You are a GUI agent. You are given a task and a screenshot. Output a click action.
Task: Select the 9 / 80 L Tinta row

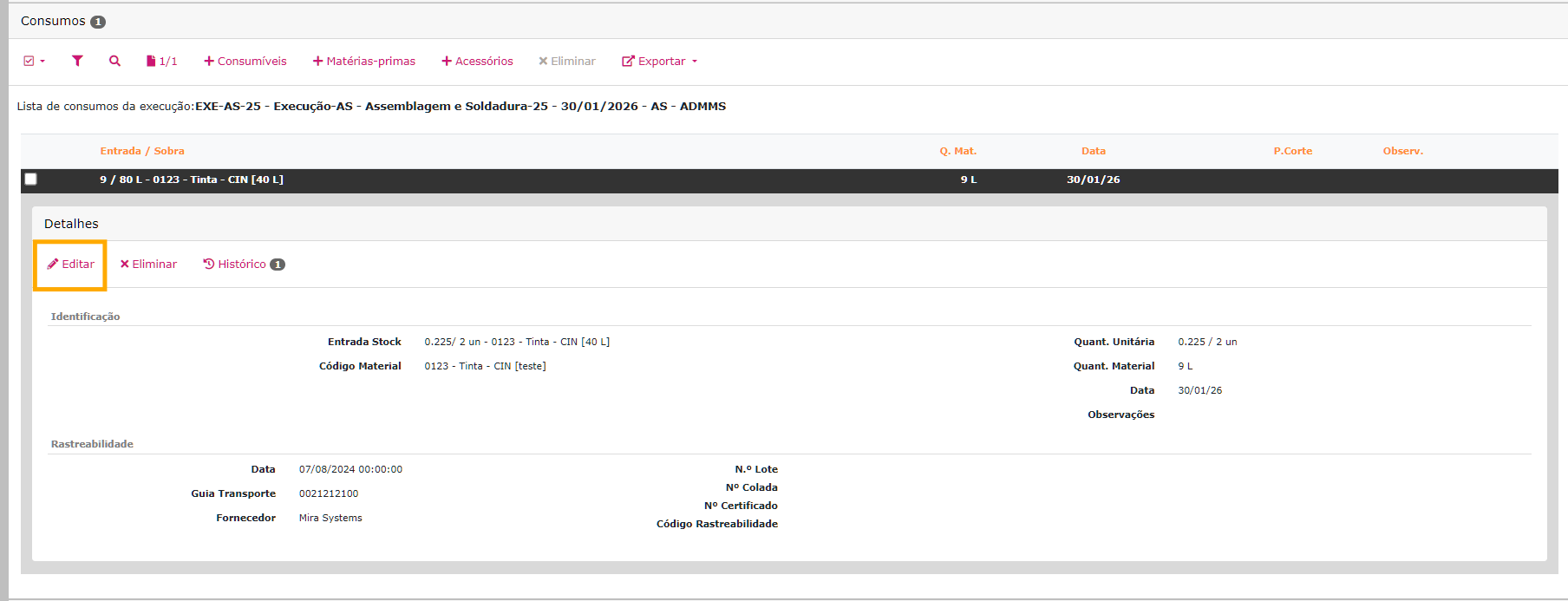192,180
